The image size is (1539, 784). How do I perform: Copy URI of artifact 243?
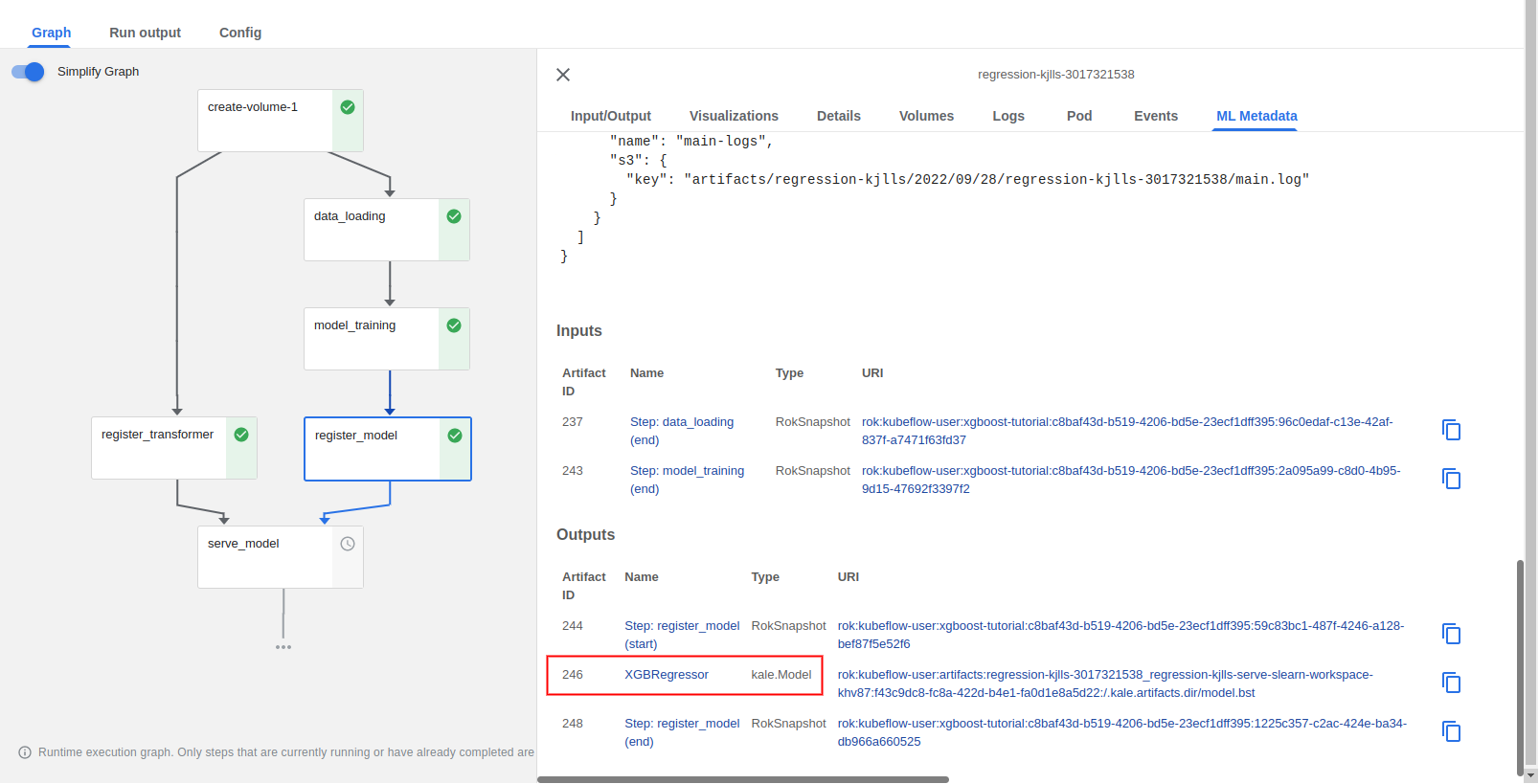pyautogui.click(x=1452, y=479)
